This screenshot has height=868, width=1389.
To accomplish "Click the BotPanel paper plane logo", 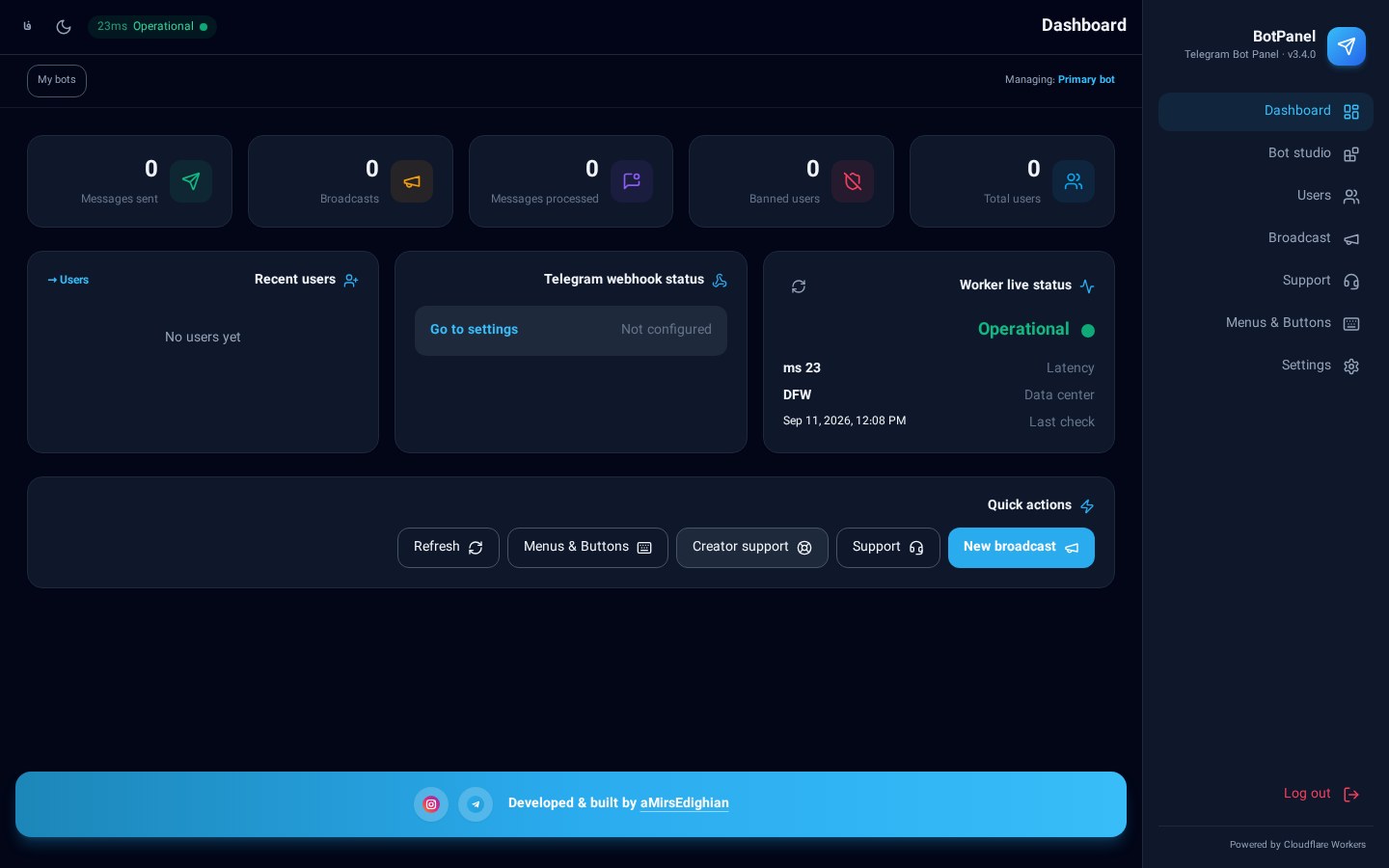I will pos(1347,45).
